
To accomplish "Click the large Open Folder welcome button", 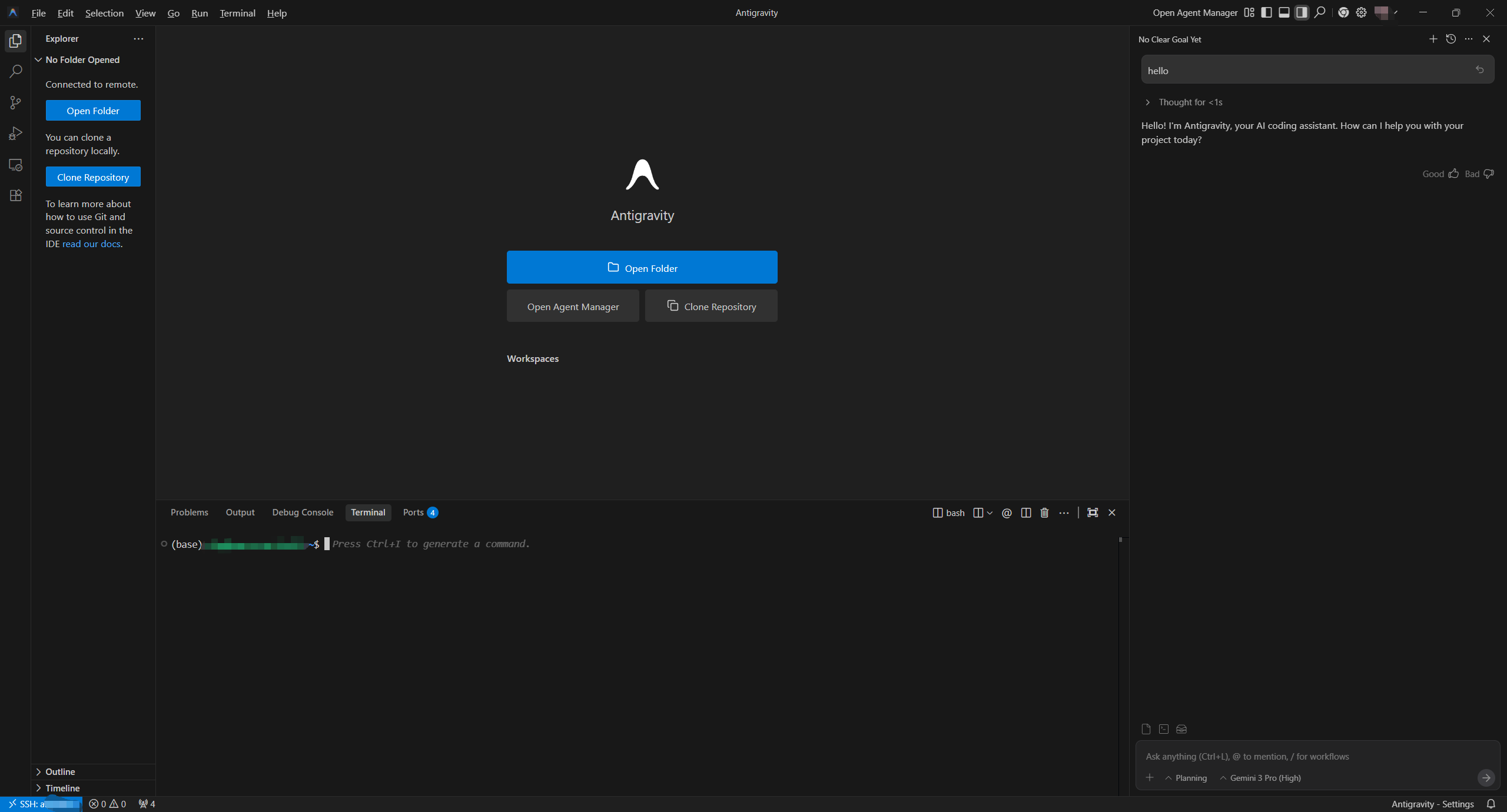I will coord(642,268).
